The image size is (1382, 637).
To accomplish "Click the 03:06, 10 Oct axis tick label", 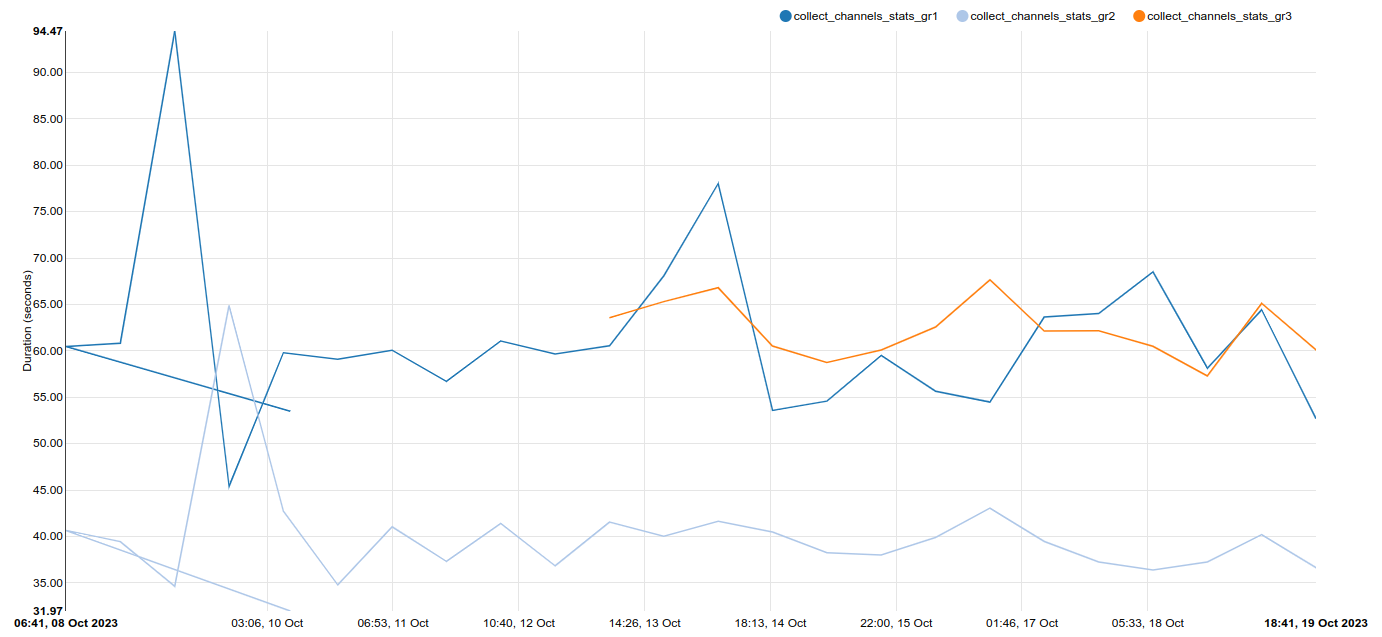I will coord(267,623).
